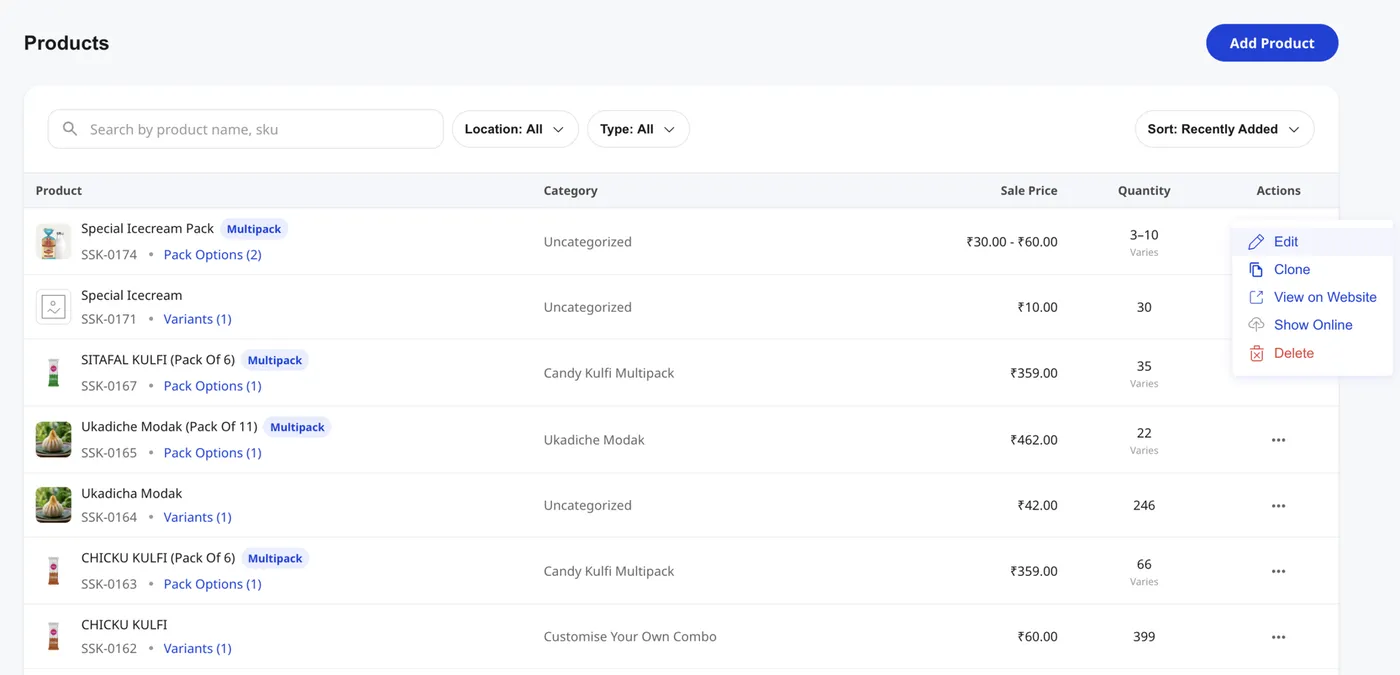1400x675 pixels.
Task: Select Clone in the actions menu
Action: tap(1312, 270)
